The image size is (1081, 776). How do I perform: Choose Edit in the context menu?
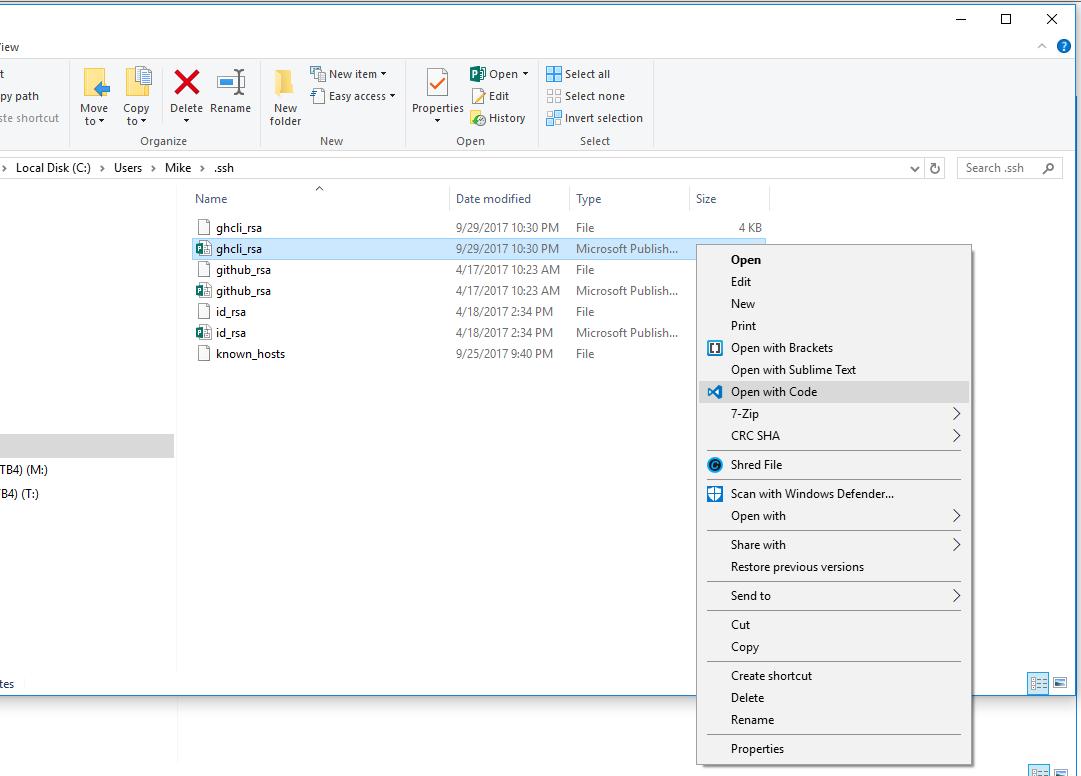click(834, 282)
